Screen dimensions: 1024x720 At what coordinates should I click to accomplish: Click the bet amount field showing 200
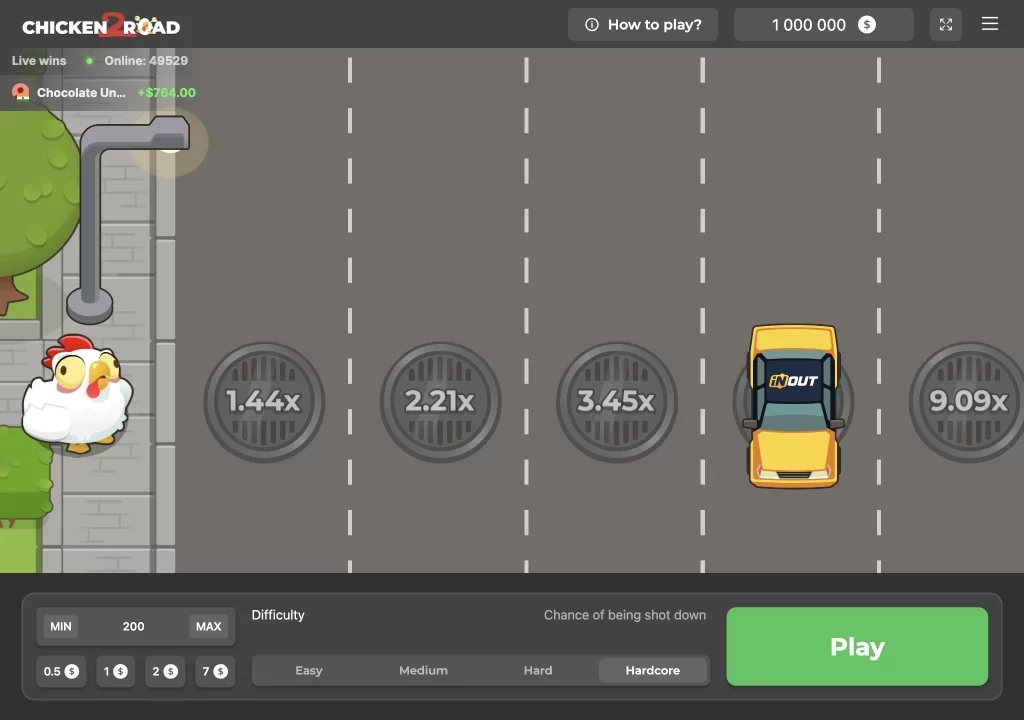134,626
